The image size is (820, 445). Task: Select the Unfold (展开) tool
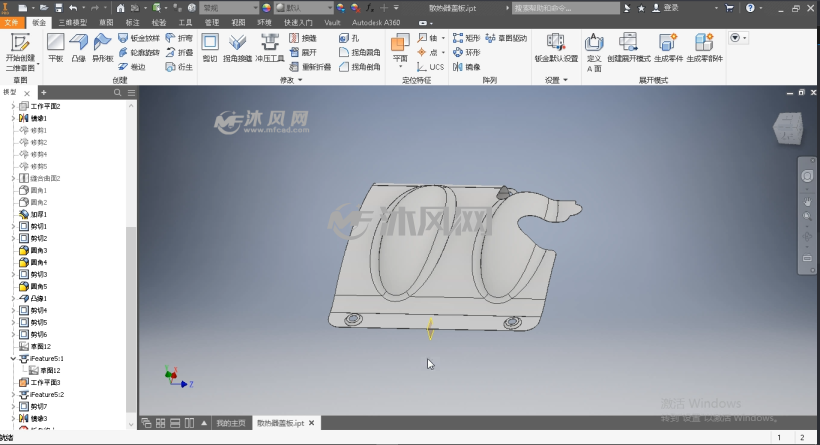[x=303, y=52]
